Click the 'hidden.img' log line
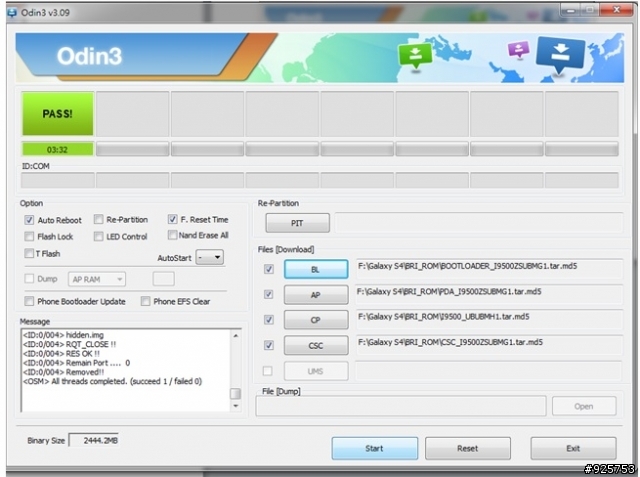The image size is (640, 477). (x=64, y=335)
